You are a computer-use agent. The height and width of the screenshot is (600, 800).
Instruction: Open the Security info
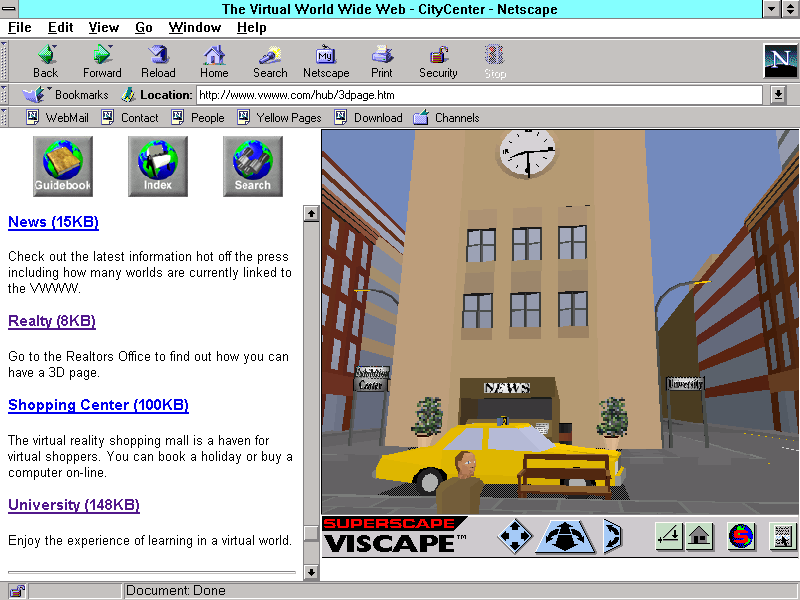(x=438, y=62)
